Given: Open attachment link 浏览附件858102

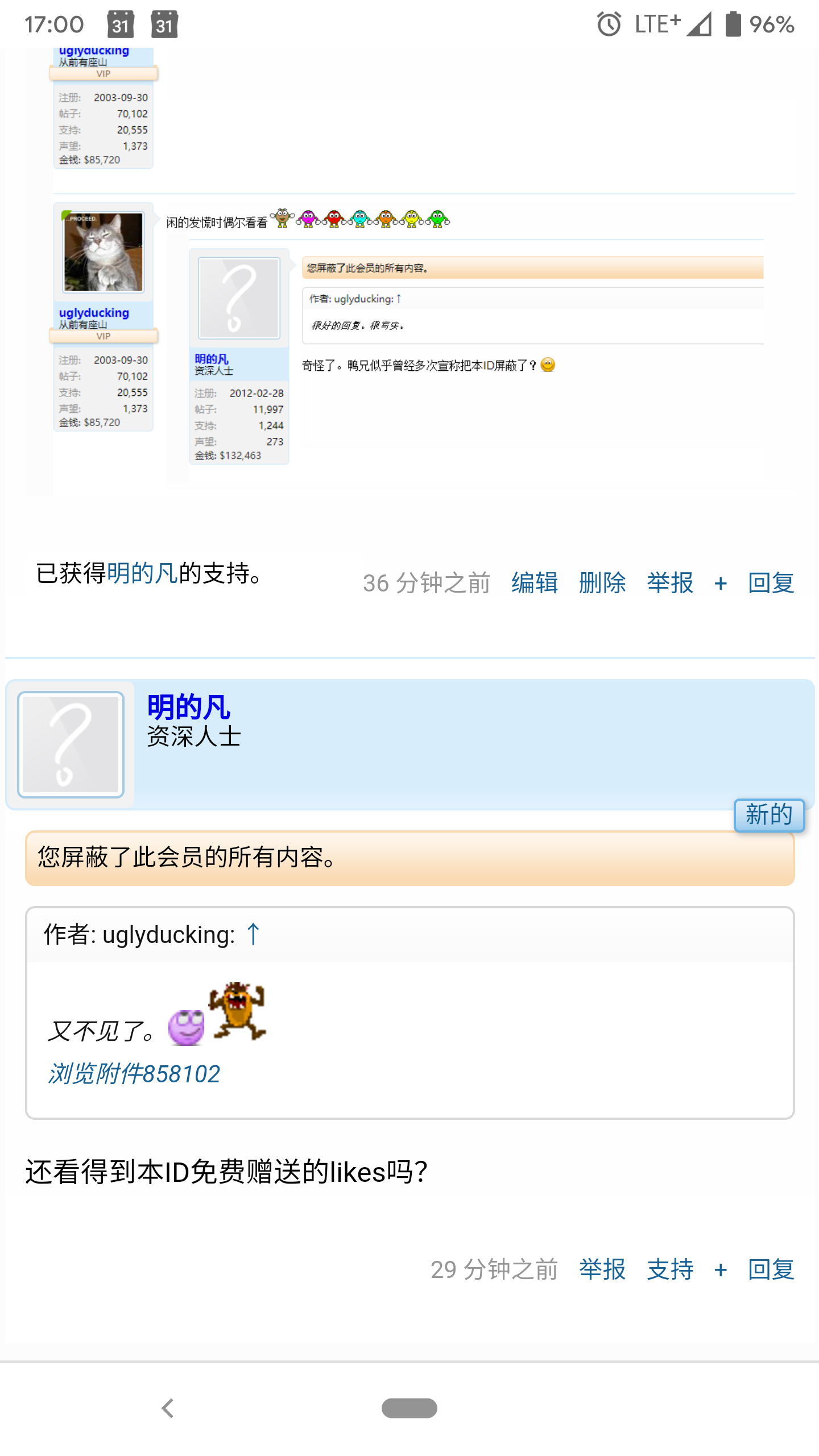Looking at the screenshot, I should 134,1074.
